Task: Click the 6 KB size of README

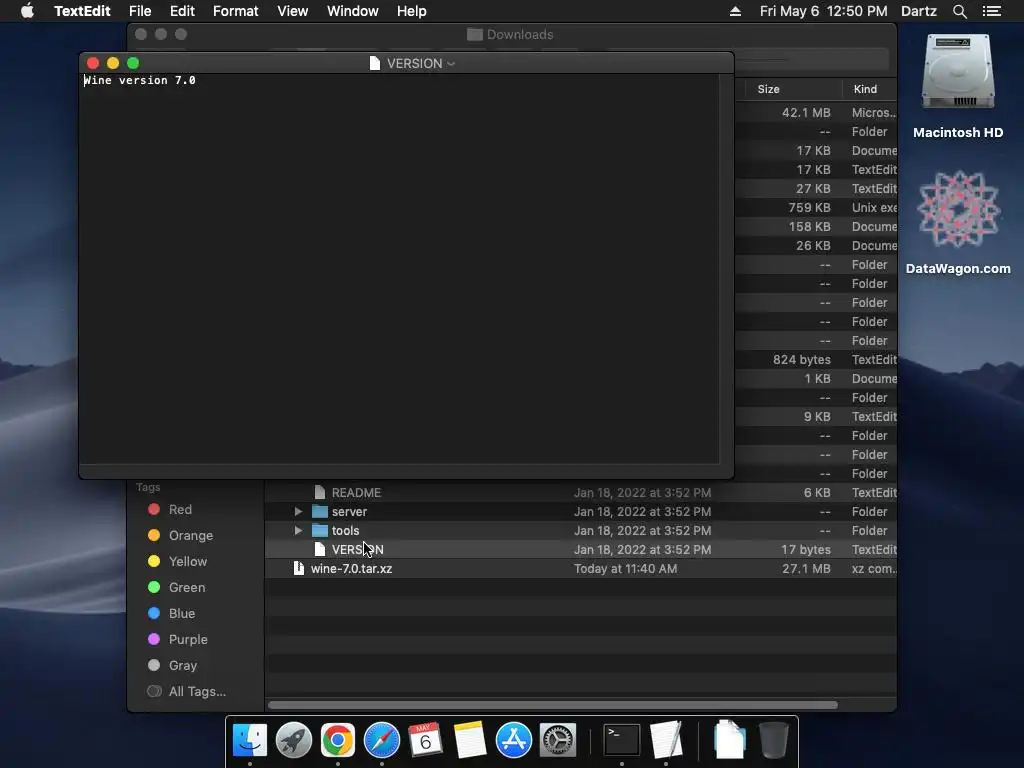Action: [x=817, y=492]
